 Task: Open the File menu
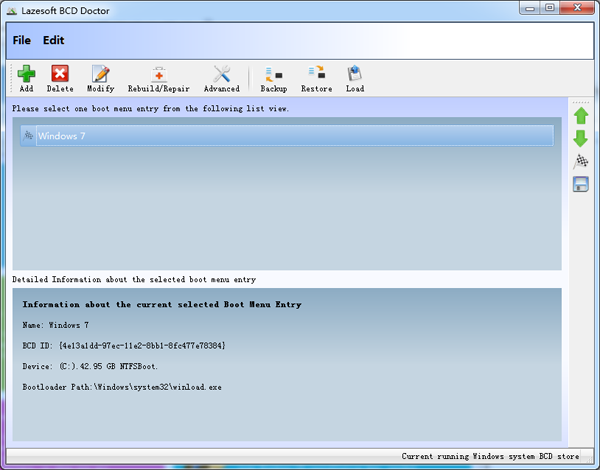(21, 40)
